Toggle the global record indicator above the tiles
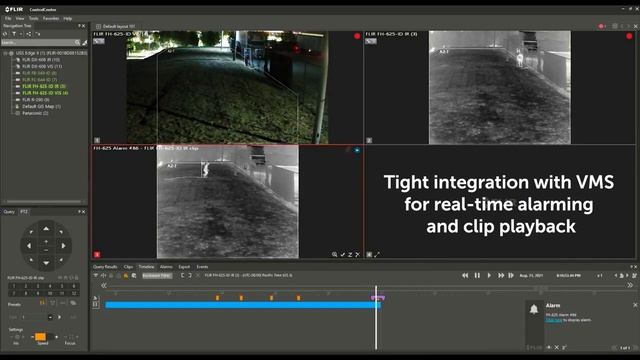Screen dimensions: 640x360 pos(602,26)
